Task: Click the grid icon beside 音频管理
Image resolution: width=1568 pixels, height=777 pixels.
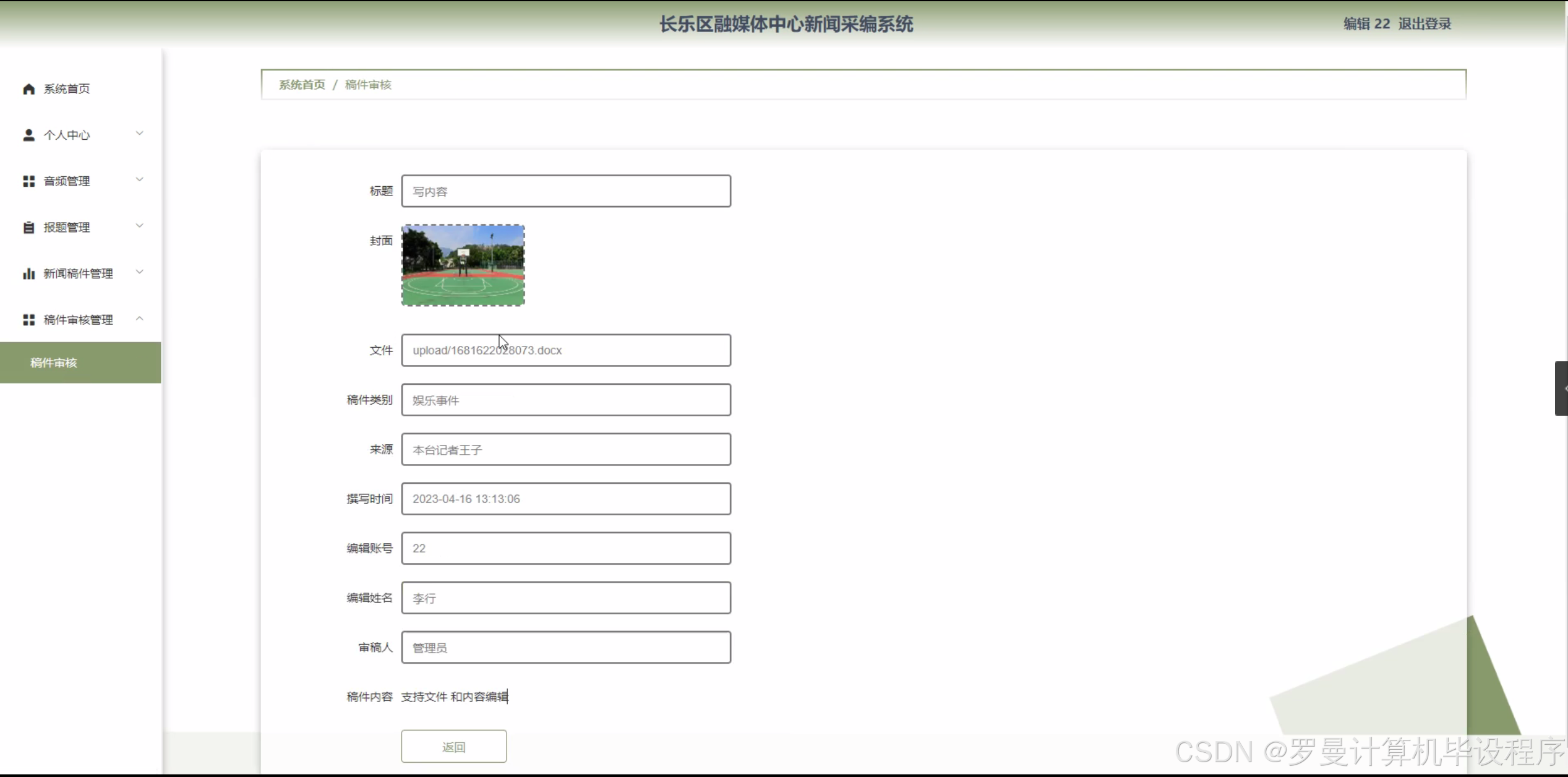Action: pos(28,181)
